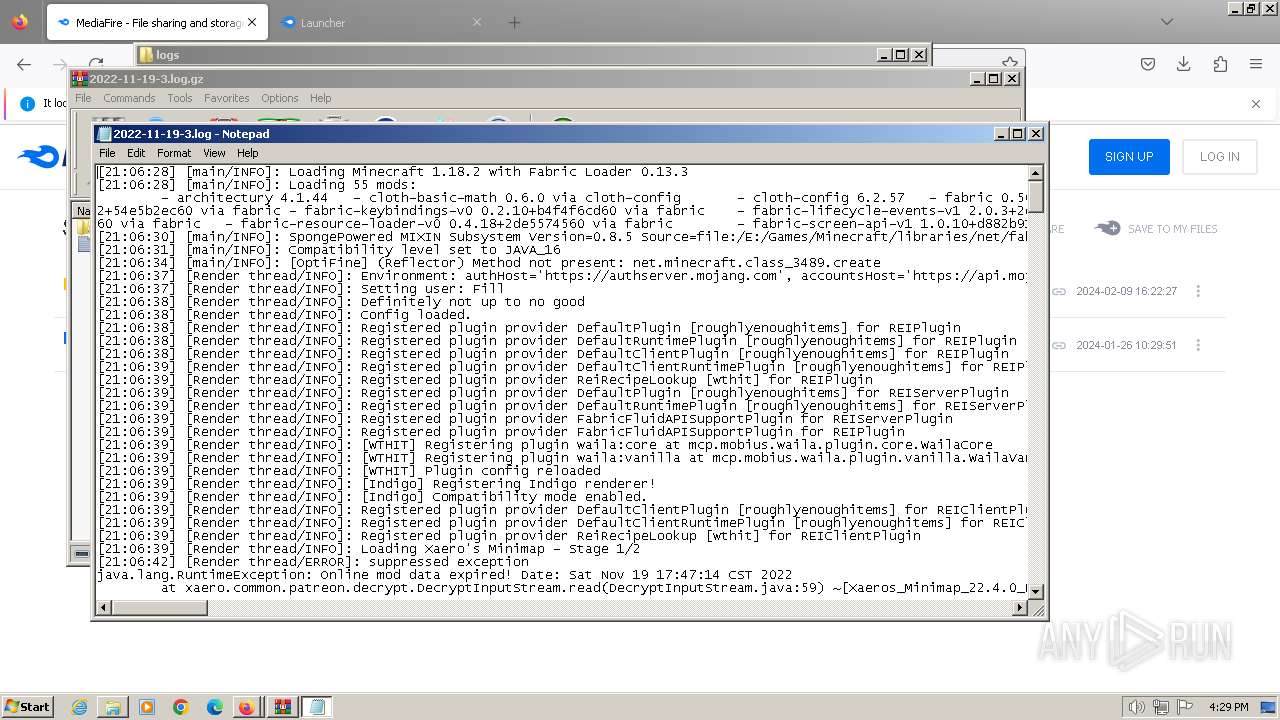1280x720 pixels.
Task: Click the 'Definitely not up to no good' line
Action: coord(341,302)
